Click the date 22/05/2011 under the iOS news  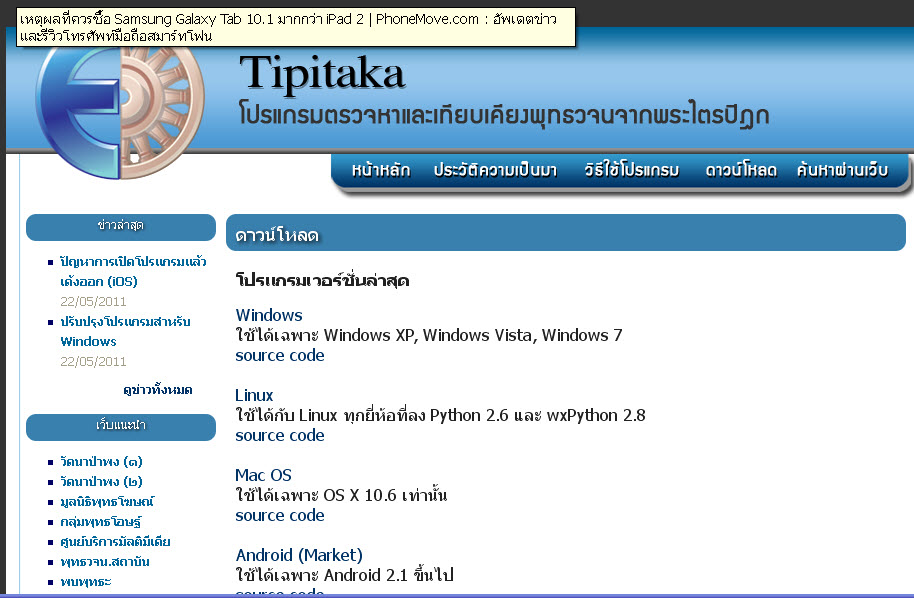pyautogui.click(x=93, y=301)
